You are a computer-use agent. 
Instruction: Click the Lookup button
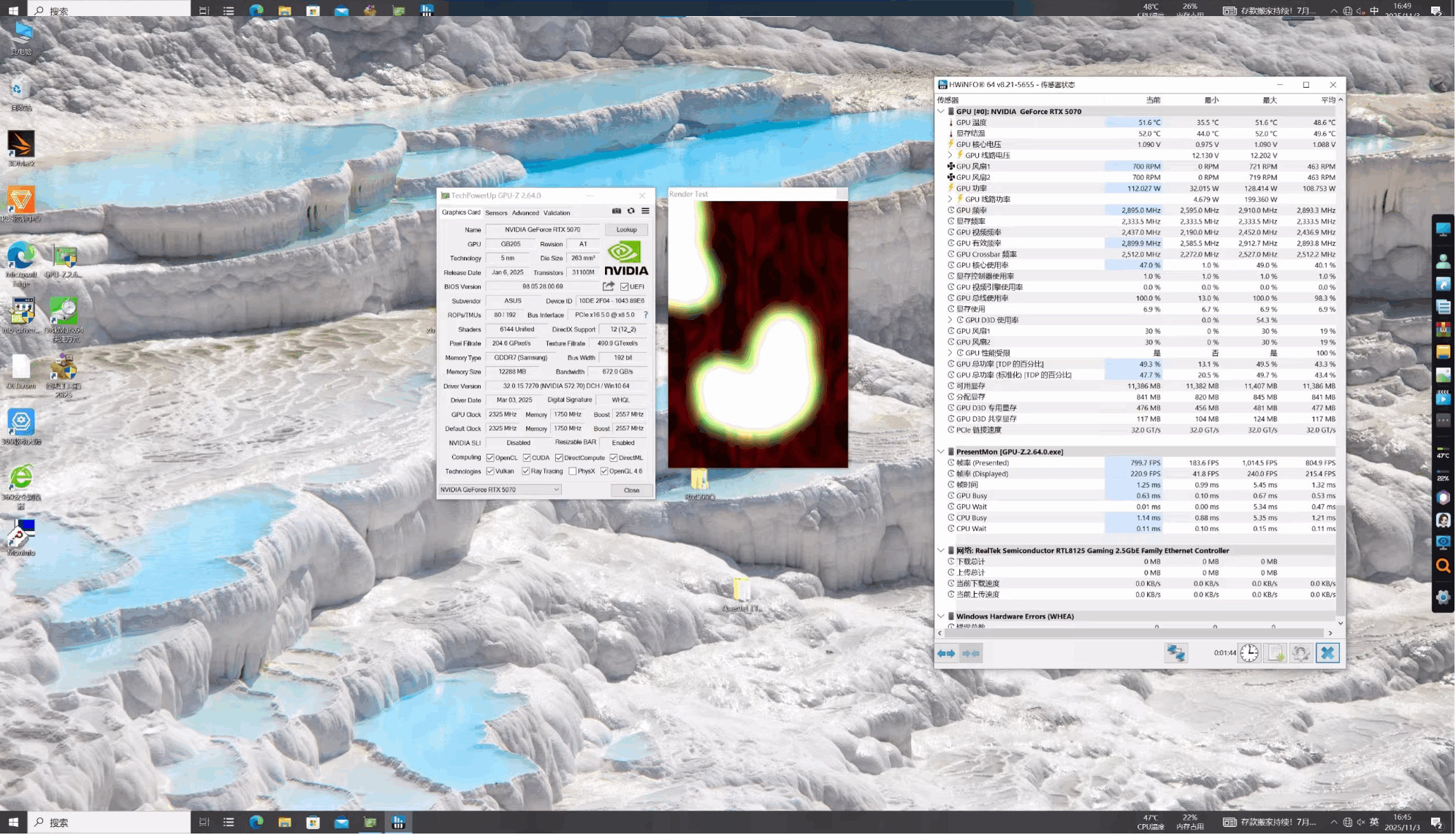click(x=626, y=229)
